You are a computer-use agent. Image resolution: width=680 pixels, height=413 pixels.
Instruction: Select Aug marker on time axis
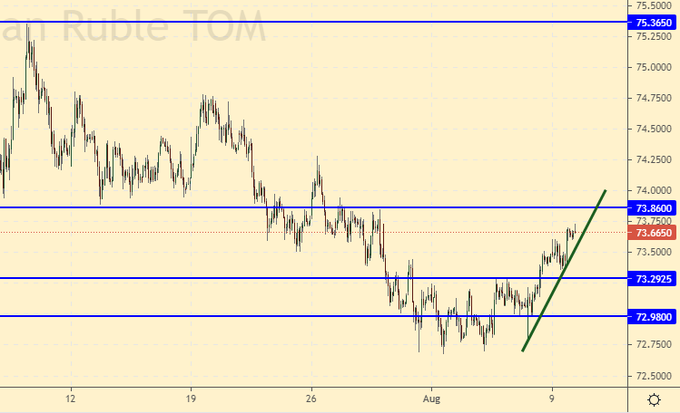coord(432,396)
